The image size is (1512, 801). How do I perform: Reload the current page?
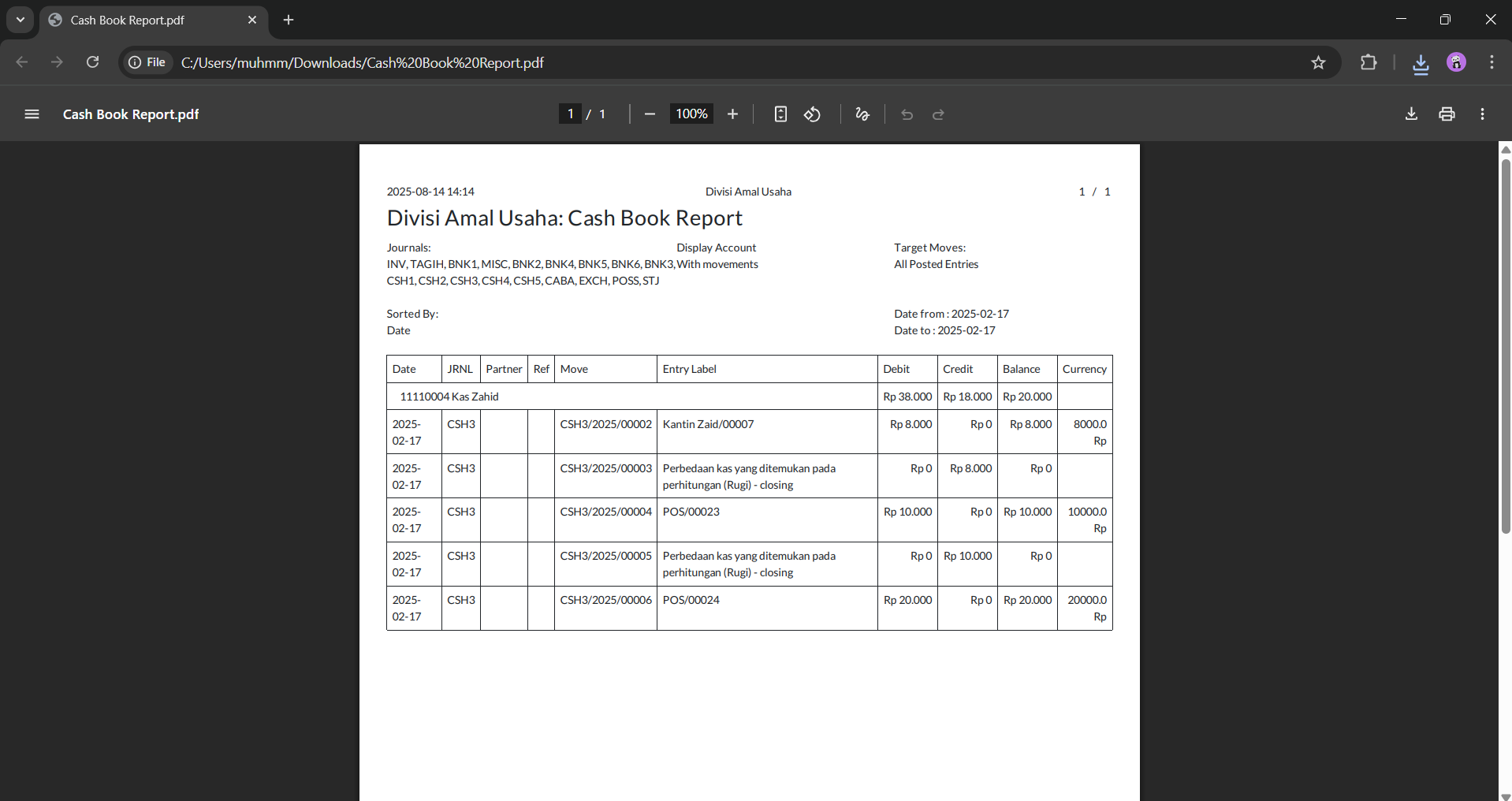[92, 62]
